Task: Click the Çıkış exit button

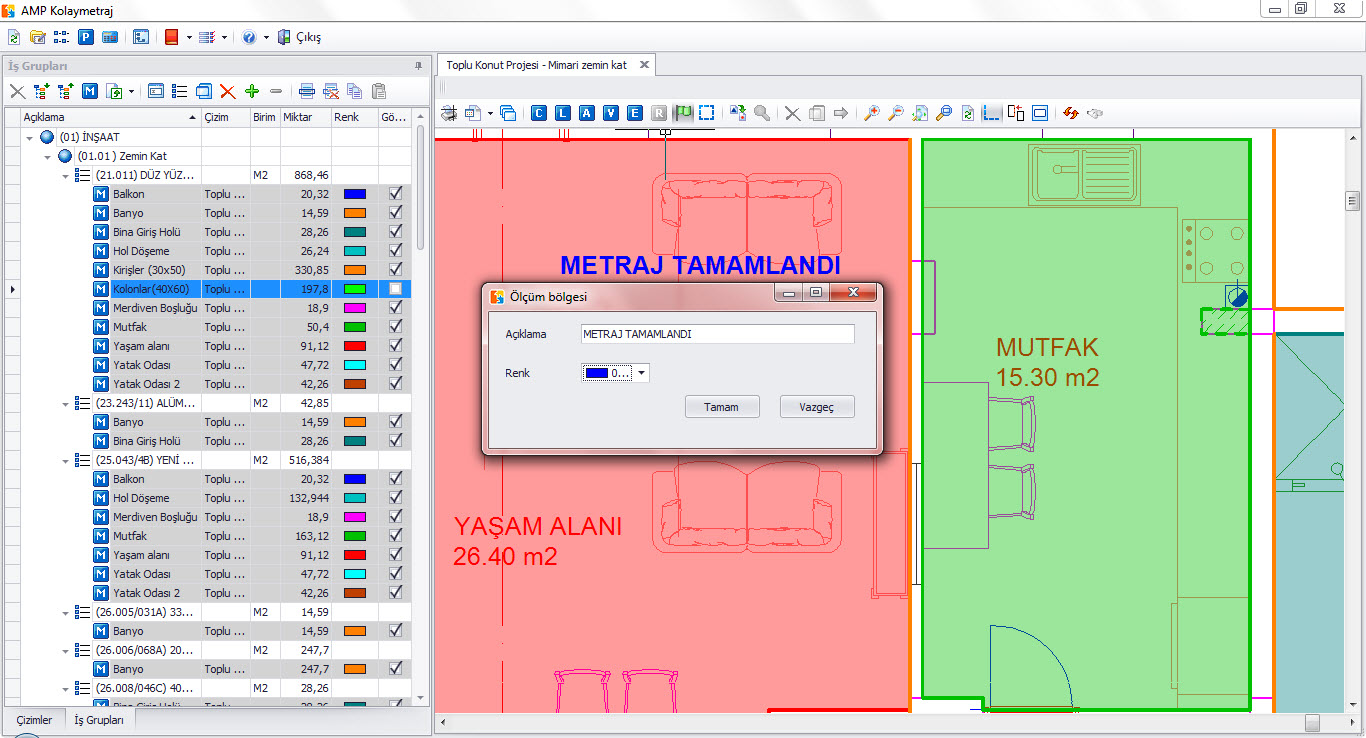Action: [300, 37]
